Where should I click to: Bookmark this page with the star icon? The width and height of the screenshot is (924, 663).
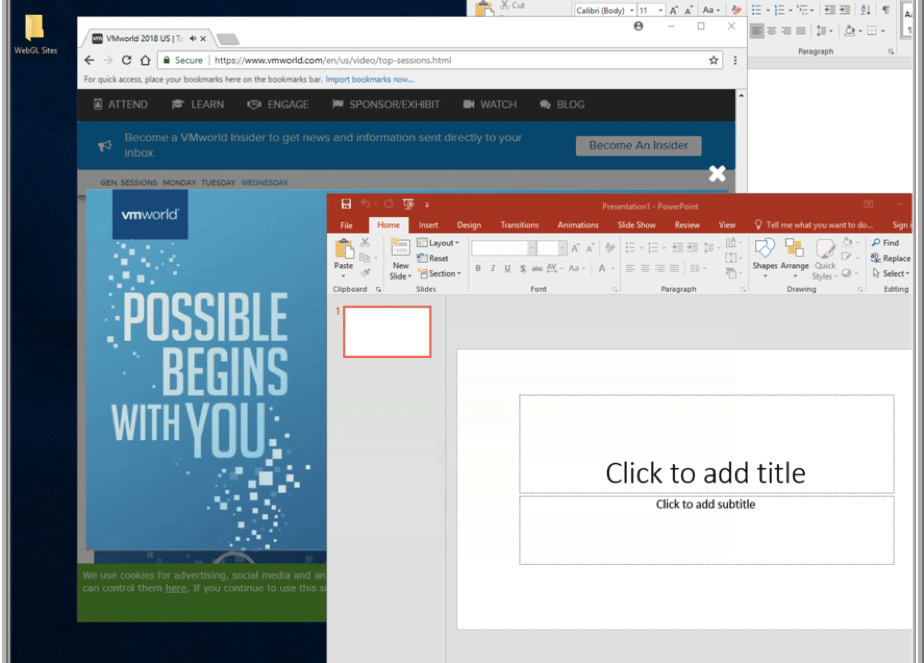pos(714,60)
